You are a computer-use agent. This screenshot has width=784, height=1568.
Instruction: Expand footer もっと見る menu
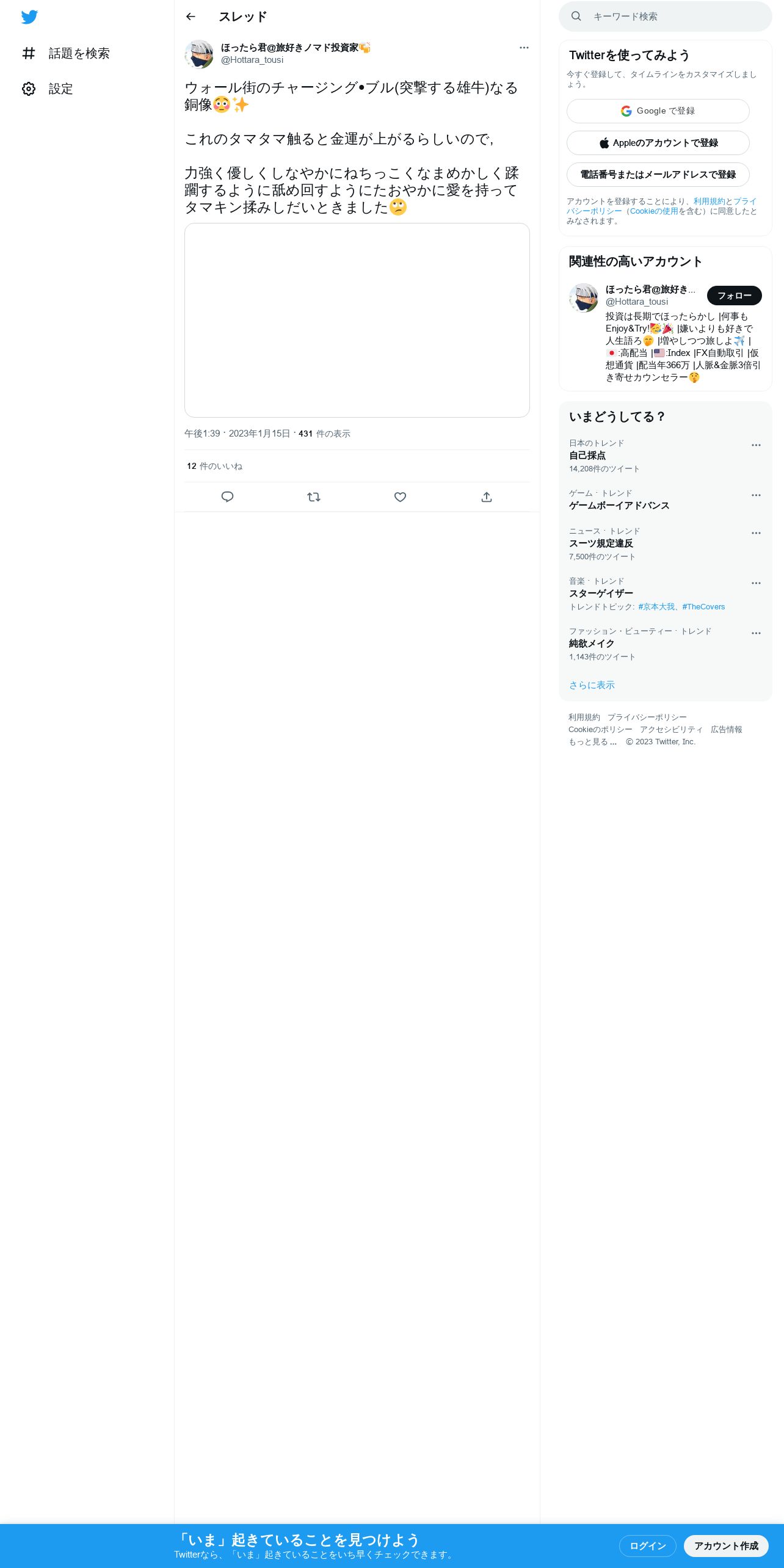click(593, 742)
